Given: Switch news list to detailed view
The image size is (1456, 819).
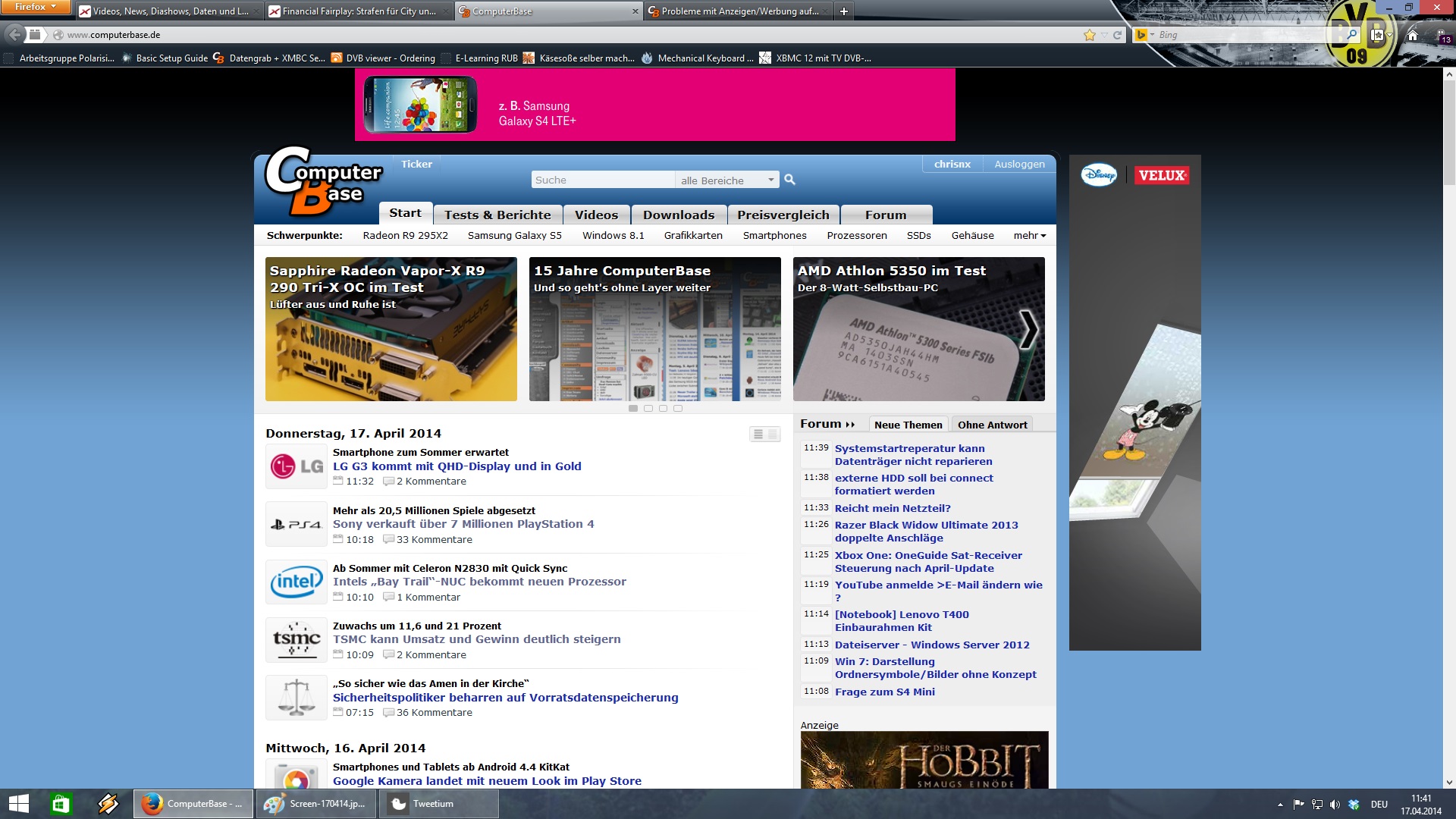Looking at the screenshot, I should click(758, 435).
